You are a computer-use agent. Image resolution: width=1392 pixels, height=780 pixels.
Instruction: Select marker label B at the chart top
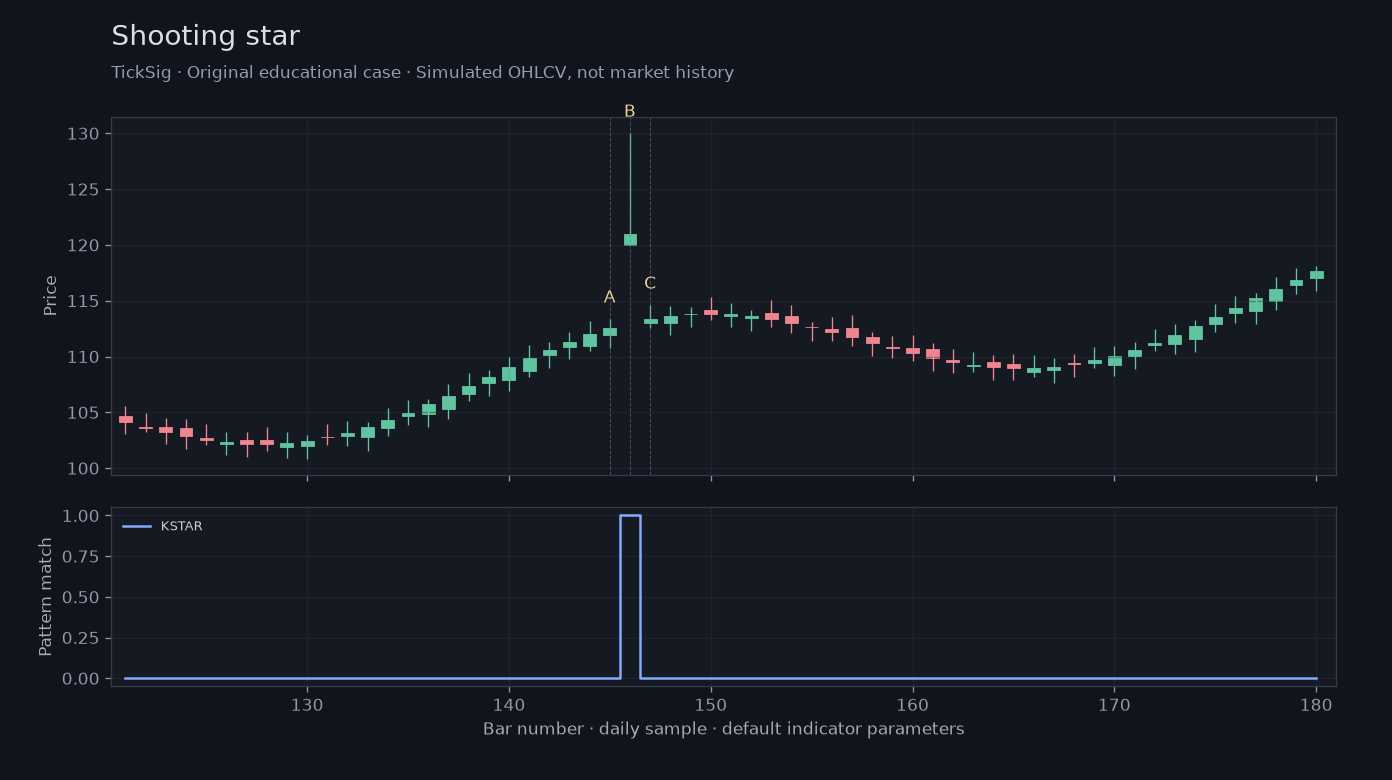point(630,111)
